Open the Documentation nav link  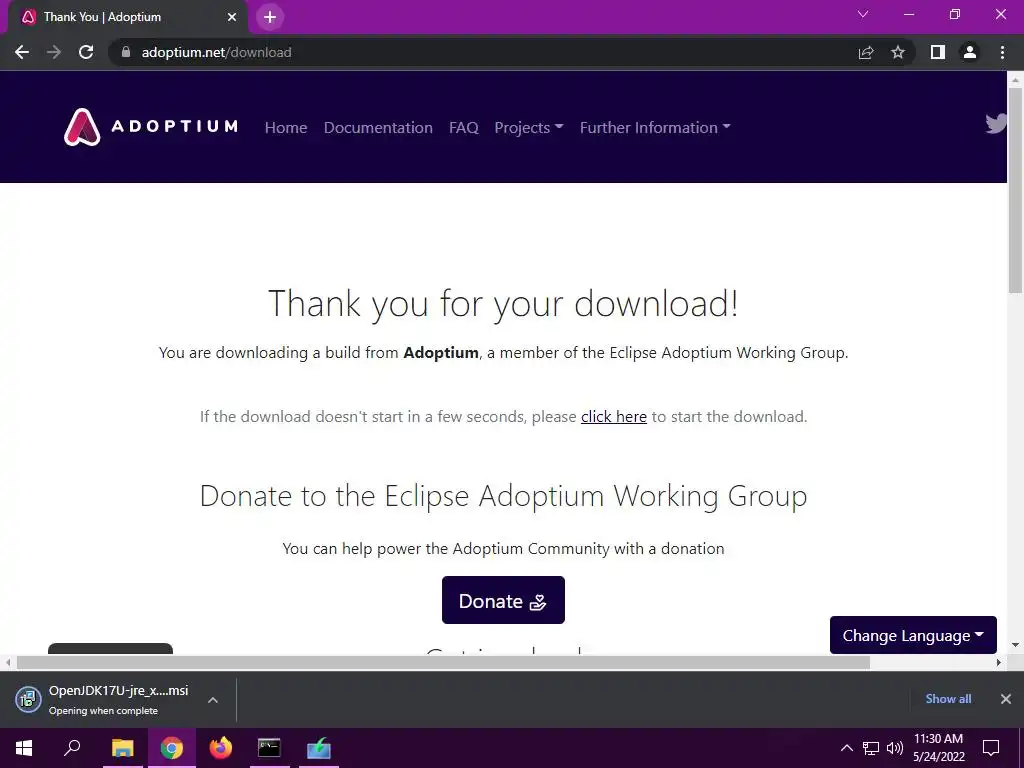378,127
